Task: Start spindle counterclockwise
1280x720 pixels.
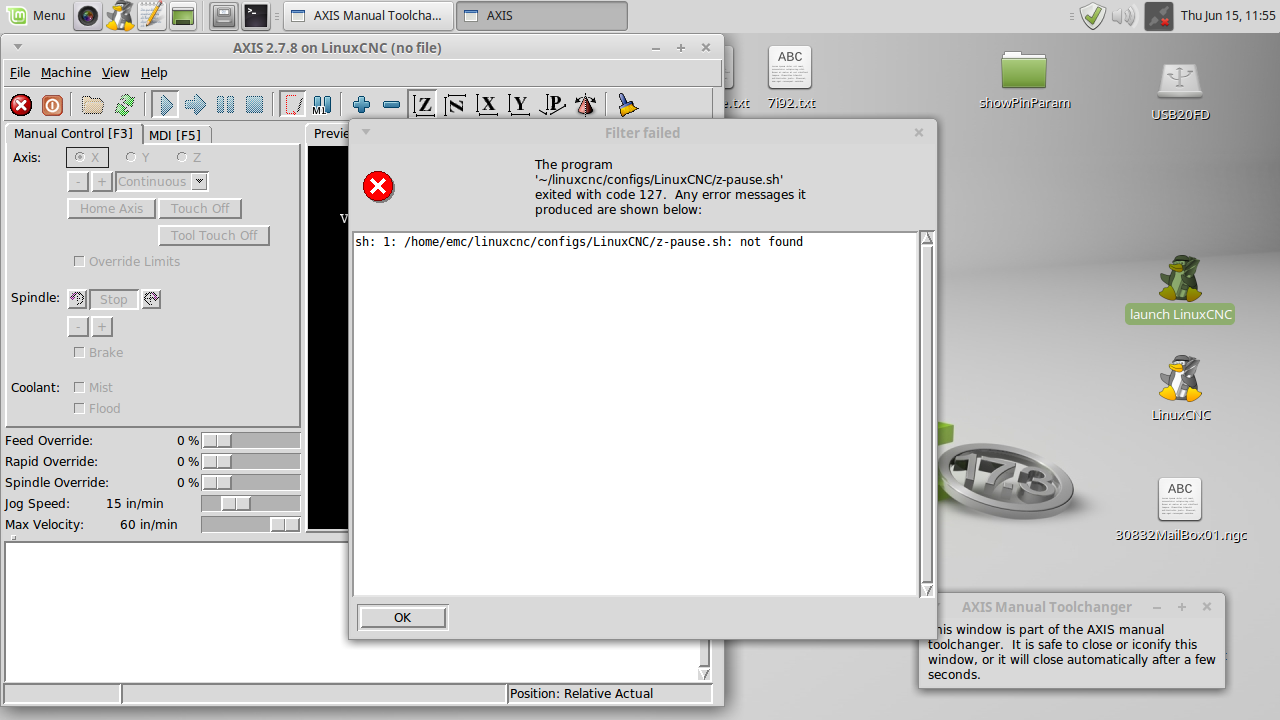Action: tap(77, 299)
